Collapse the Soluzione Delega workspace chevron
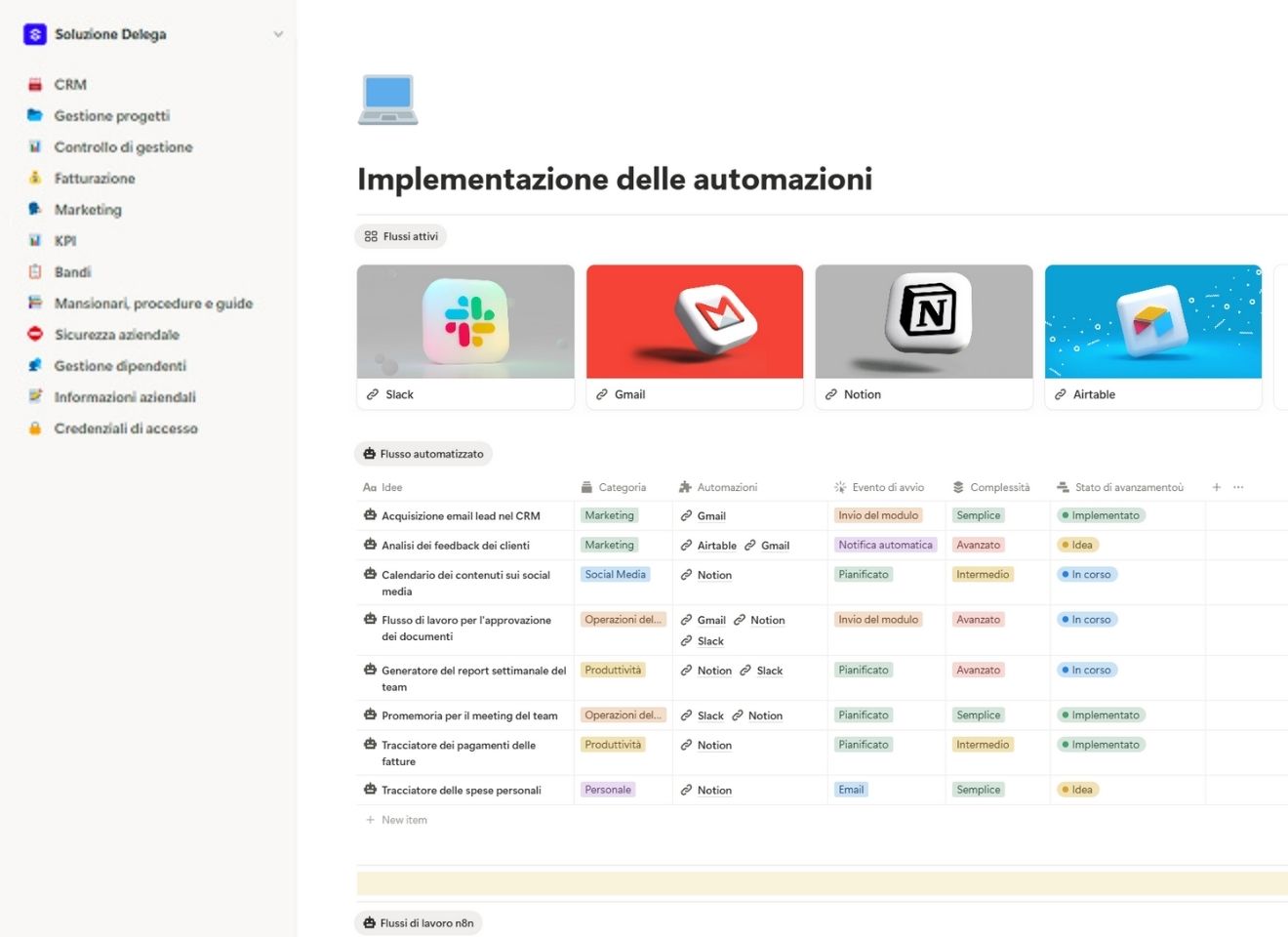Image resolution: width=1288 pixels, height=937 pixels. click(278, 33)
